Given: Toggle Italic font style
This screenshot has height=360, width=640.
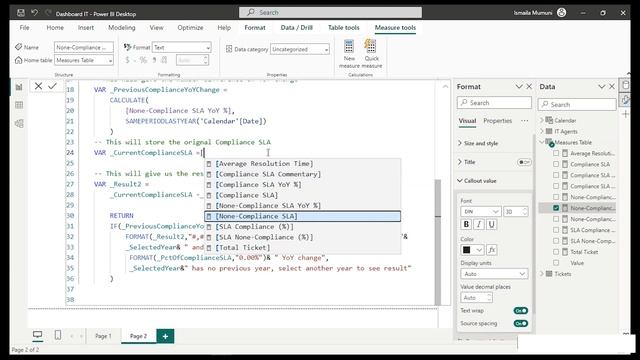Looking at the screenshot, I should coord(479,224).
